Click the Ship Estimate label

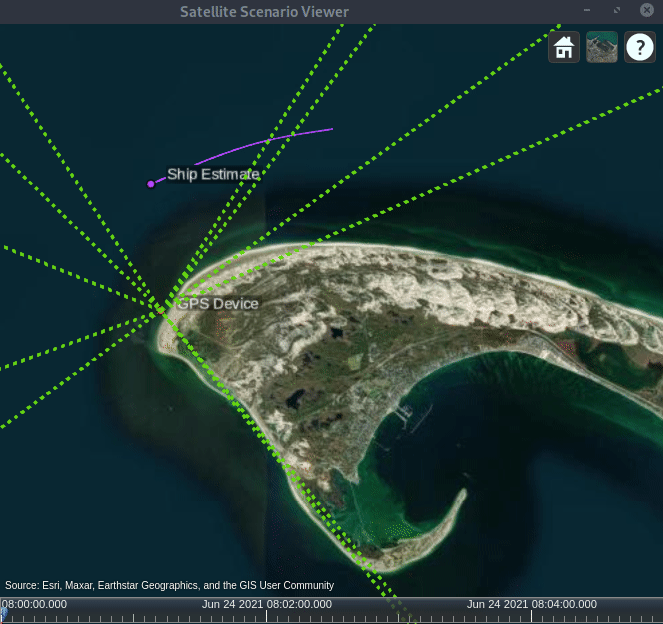pos(213,174)
